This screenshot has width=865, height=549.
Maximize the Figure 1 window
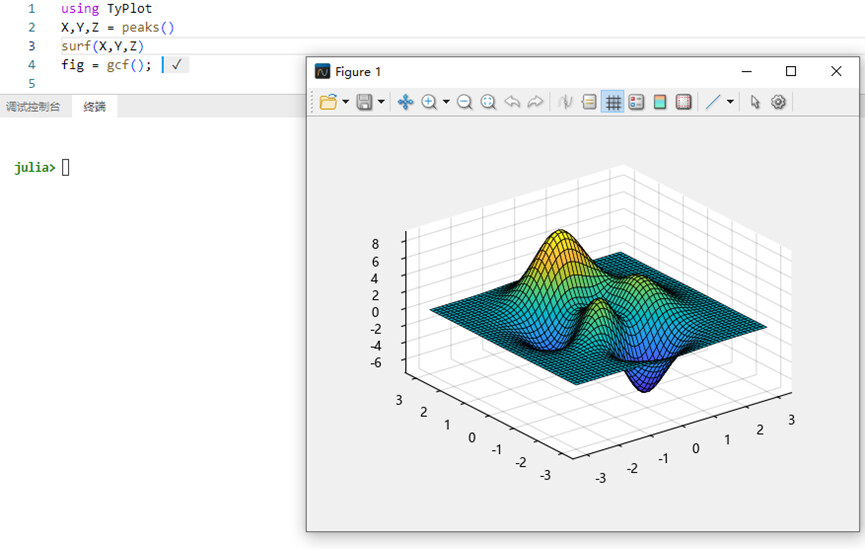coord(791,71)
